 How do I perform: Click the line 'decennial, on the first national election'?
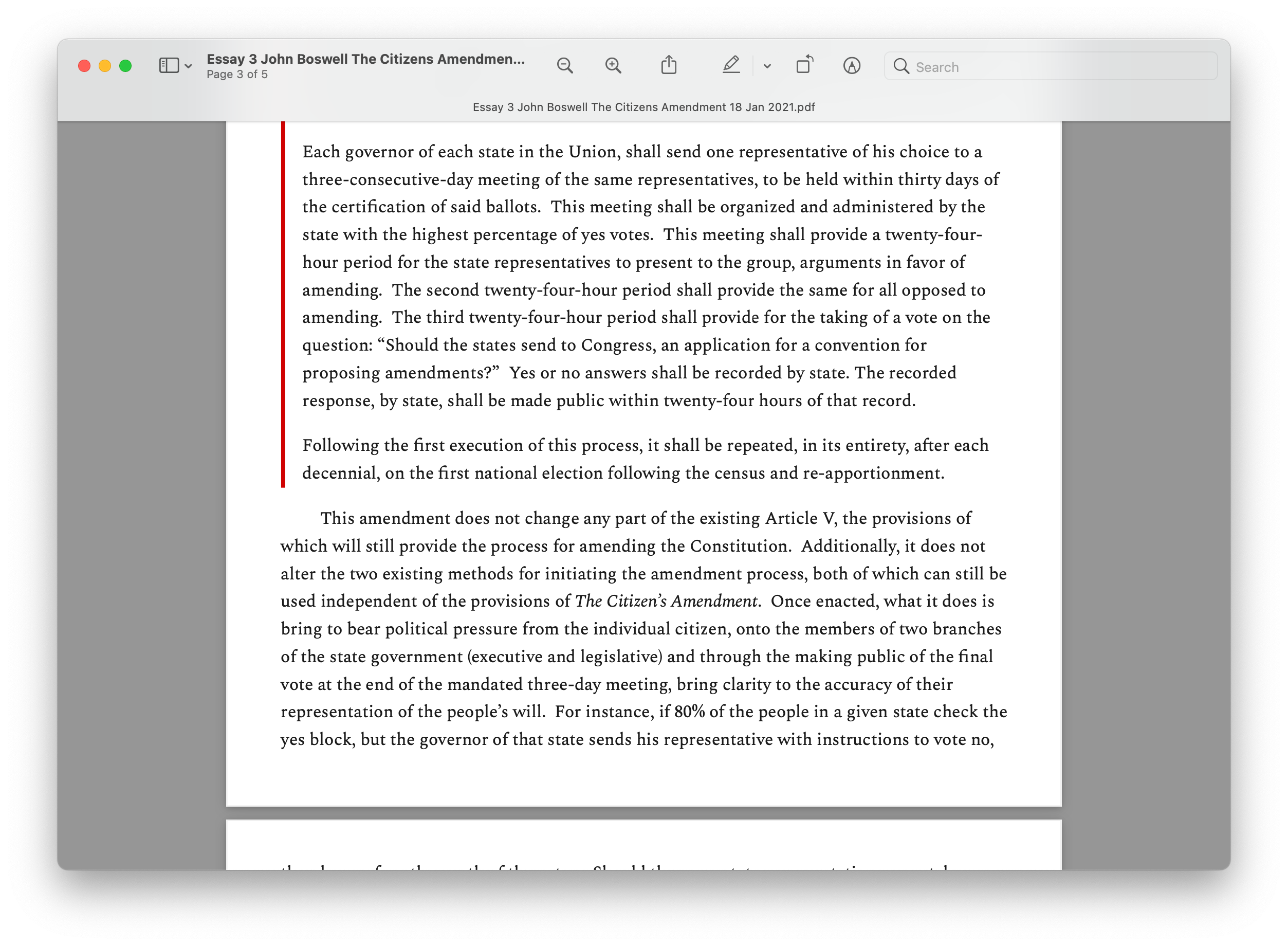click(x=623, y=473)
